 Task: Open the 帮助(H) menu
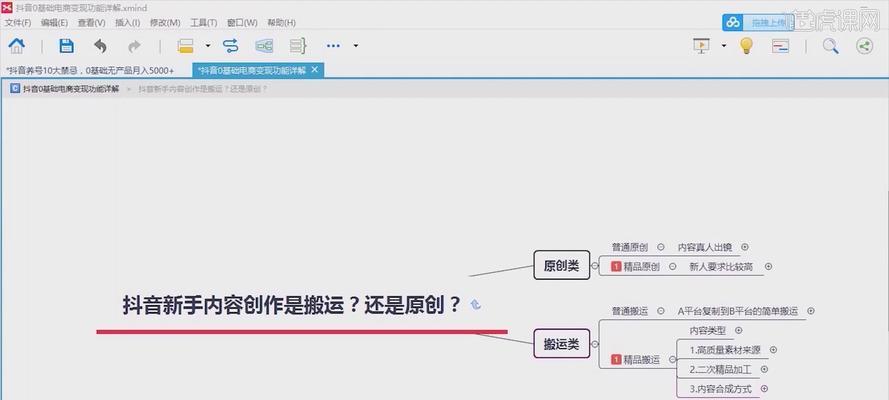tap(281, 23)
